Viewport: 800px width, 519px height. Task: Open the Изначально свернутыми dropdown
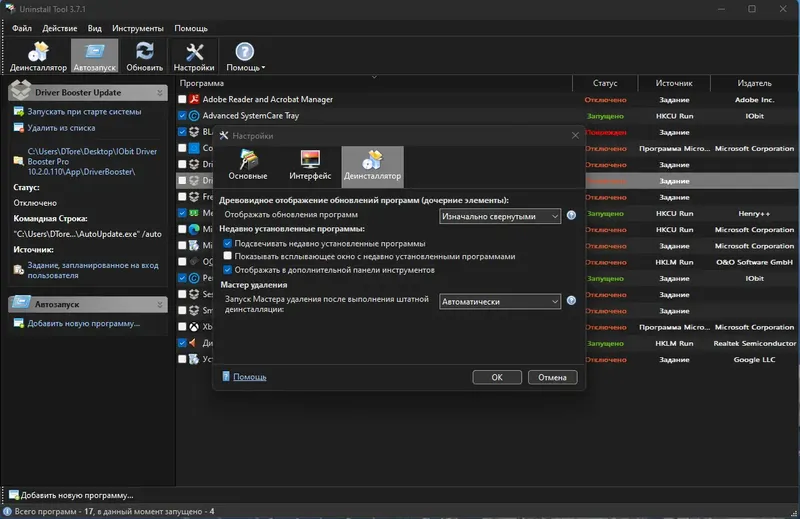(x=500, y=216)
